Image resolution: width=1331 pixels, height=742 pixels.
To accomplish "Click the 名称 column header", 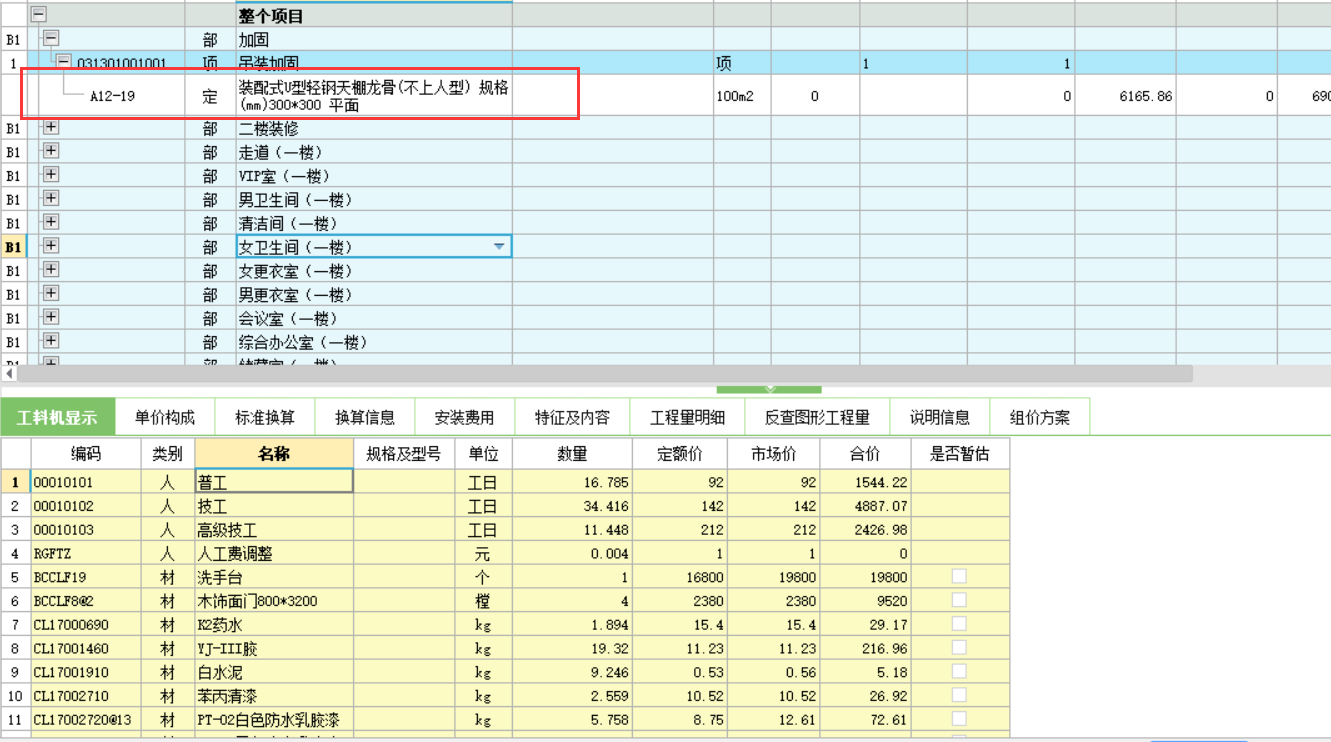I will [274, 453].
